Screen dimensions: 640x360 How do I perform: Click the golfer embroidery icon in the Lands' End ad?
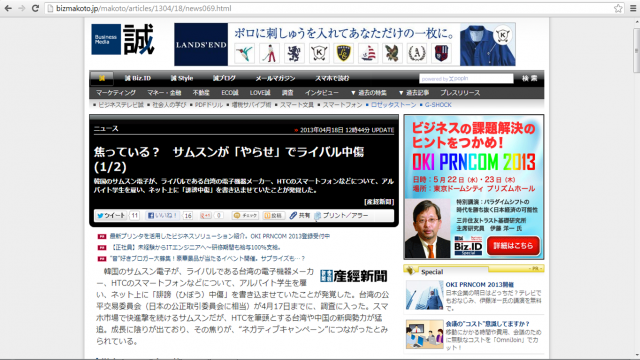pos(269,53)
